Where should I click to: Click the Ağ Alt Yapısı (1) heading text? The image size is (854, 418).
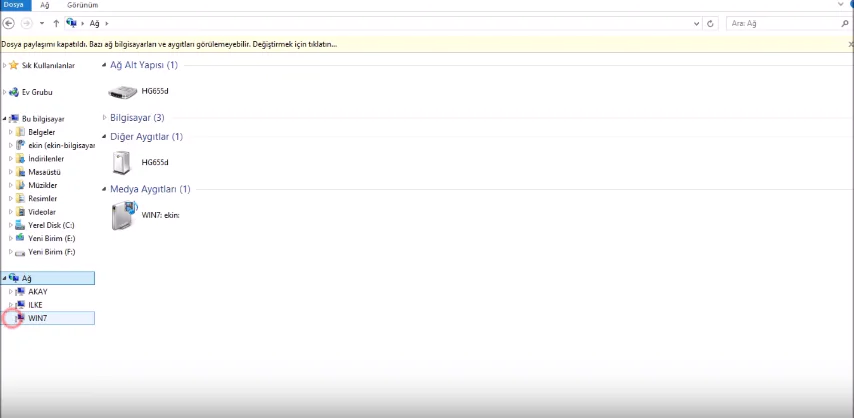144,65
